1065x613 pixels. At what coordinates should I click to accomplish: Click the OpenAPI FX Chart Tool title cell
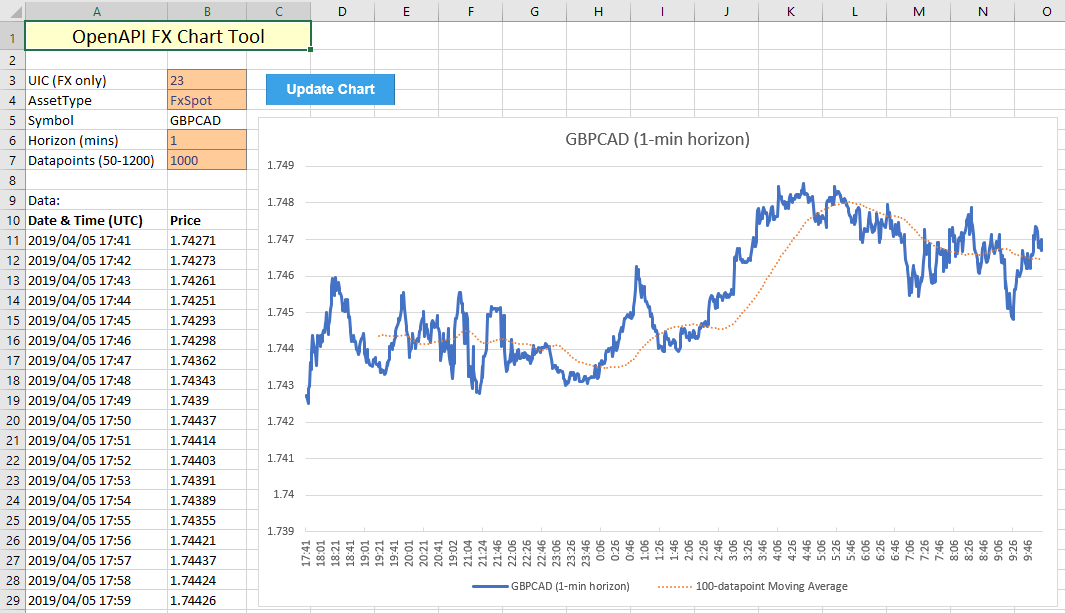click(168, 37)
